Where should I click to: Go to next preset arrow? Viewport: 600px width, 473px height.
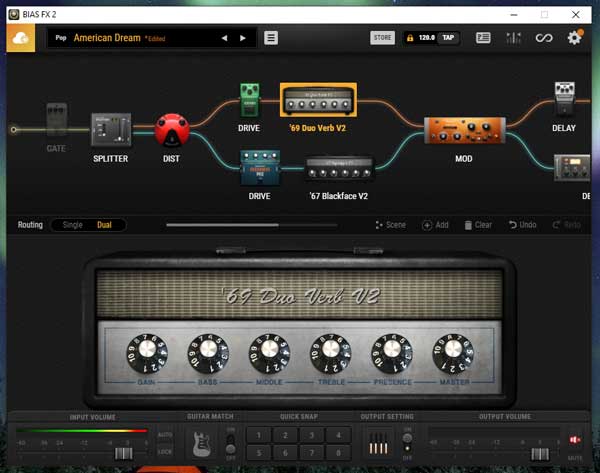[x=243, y=38]
